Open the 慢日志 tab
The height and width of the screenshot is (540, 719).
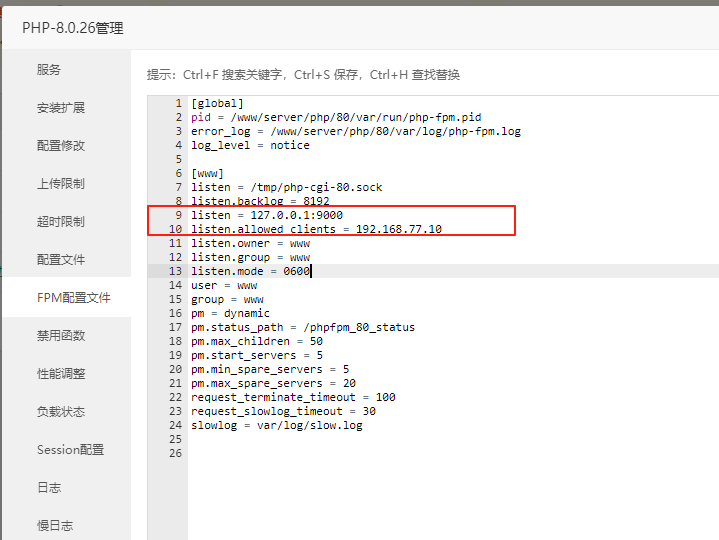pos(55,525)
